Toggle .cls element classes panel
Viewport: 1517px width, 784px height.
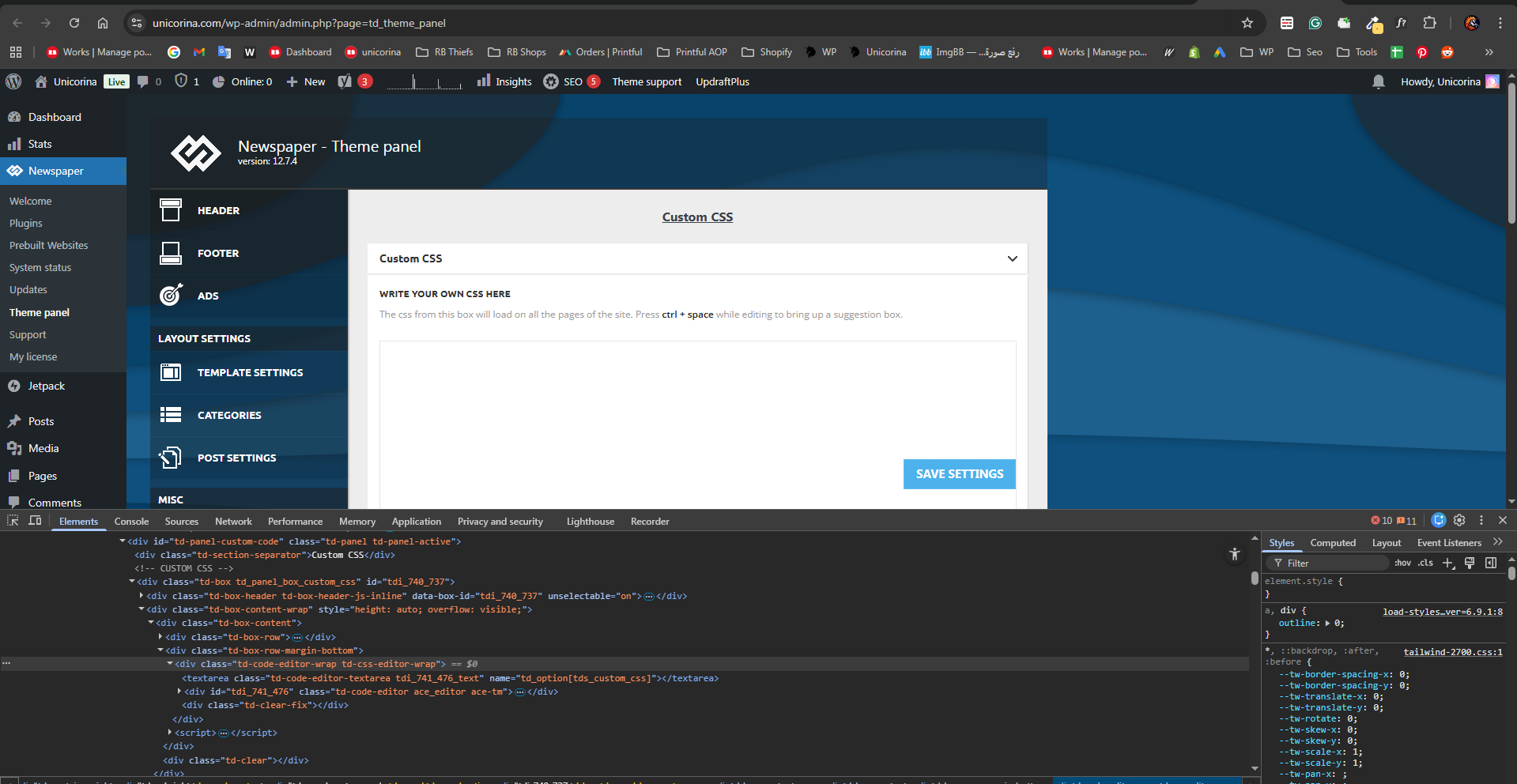(1425, 563)
